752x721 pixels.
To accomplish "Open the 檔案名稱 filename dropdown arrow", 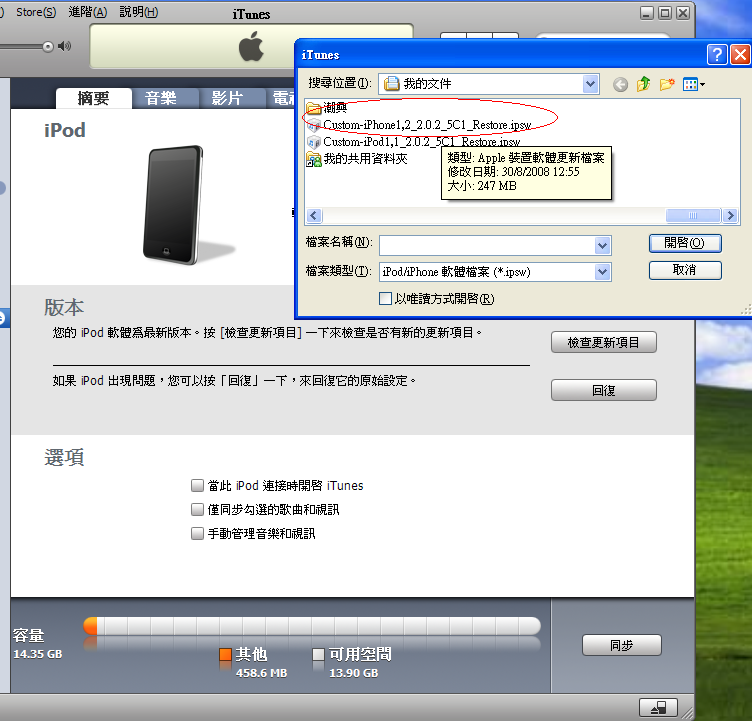I will click(x=602, y=245).
